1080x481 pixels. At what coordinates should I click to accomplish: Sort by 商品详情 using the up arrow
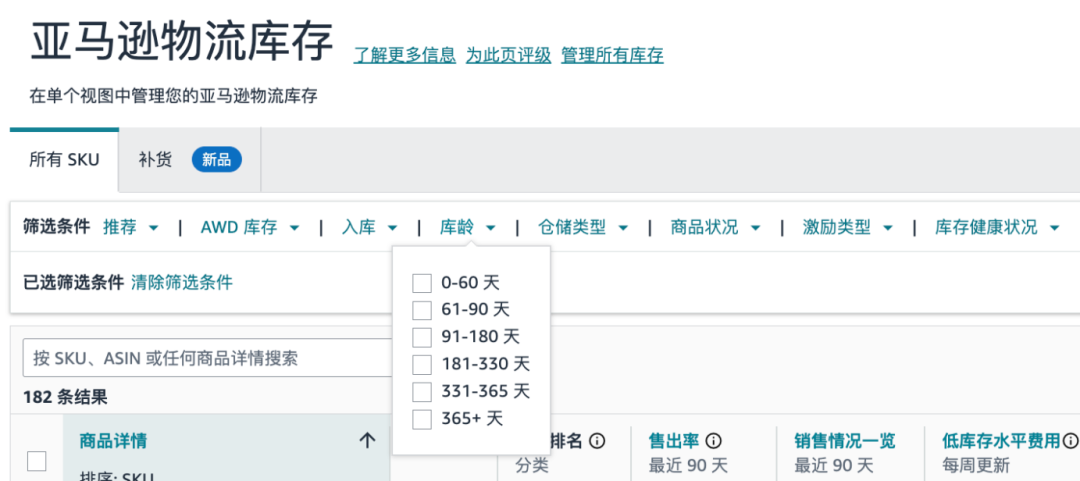coord(368,440)
